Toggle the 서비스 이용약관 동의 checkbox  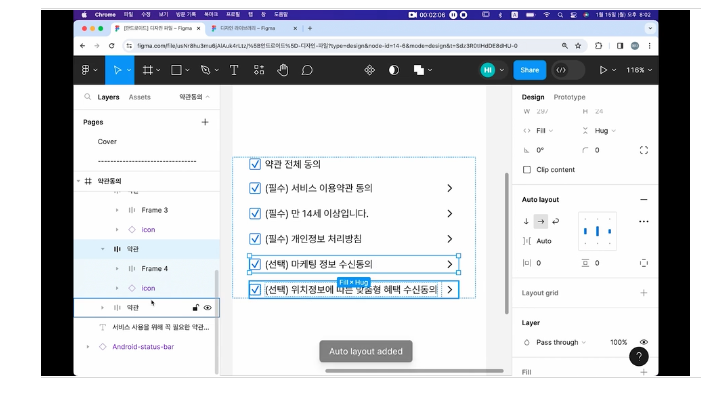coord(255,188)
